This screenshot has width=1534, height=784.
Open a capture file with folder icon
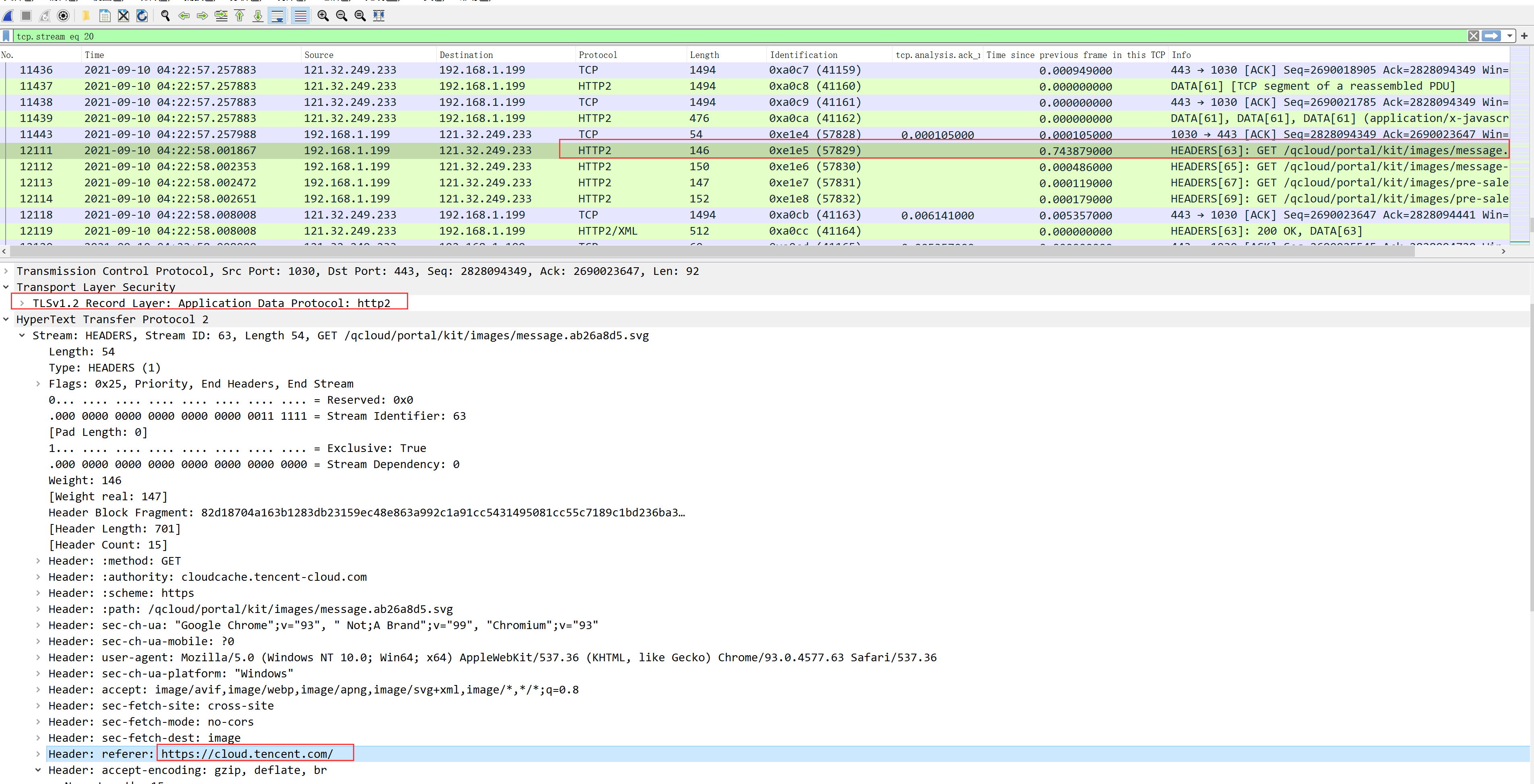(87, 16)
